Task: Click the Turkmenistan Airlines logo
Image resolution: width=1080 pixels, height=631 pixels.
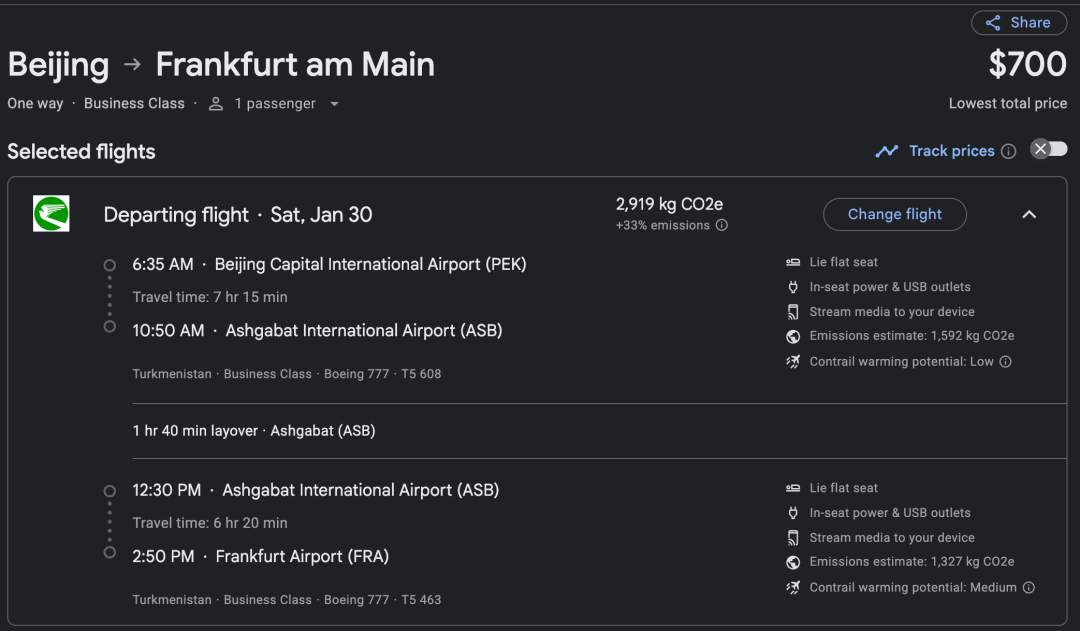Action: coord(51,214)
